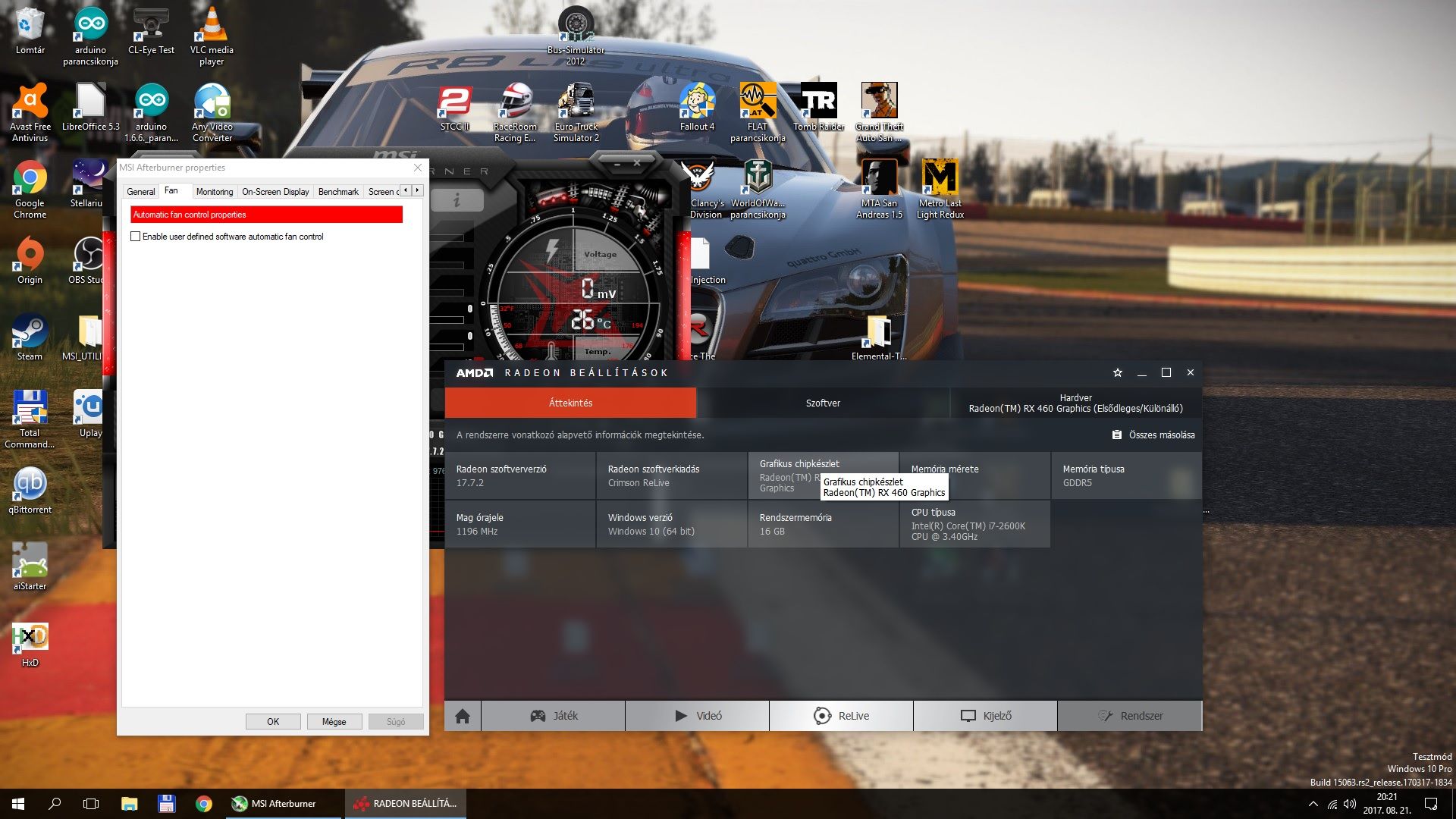Open Játék section in Radeon settings
Screen dimensions: 1456x819
554,716
